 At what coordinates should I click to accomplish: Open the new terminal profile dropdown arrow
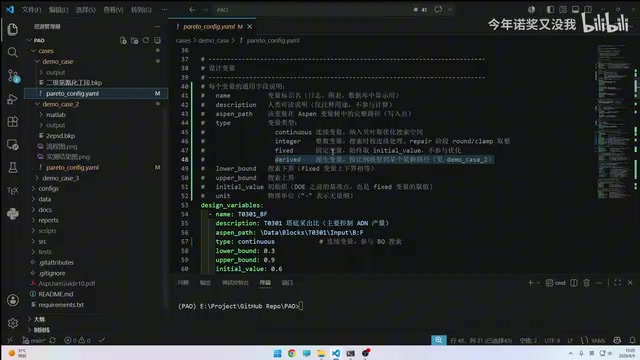(538, 282)
